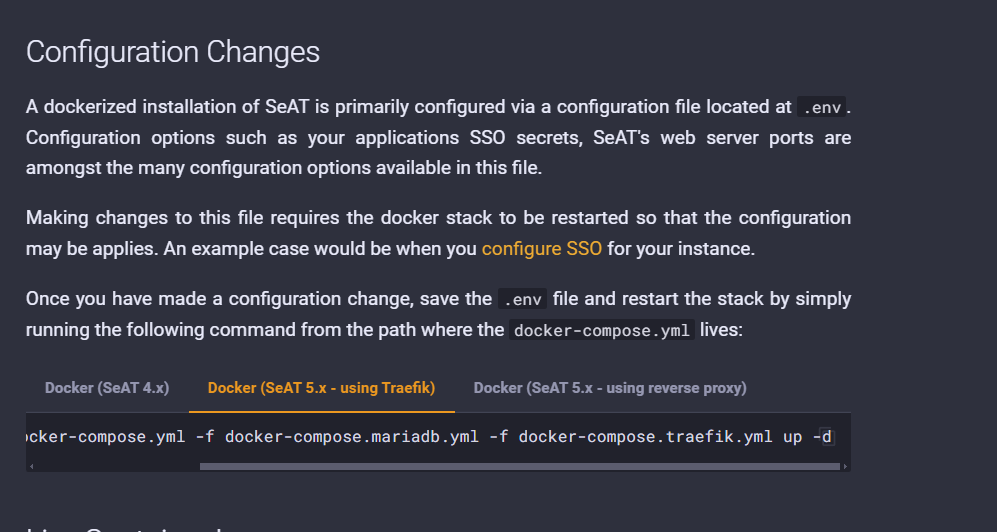Click the code block's left scroll arrow

(31, 466)
